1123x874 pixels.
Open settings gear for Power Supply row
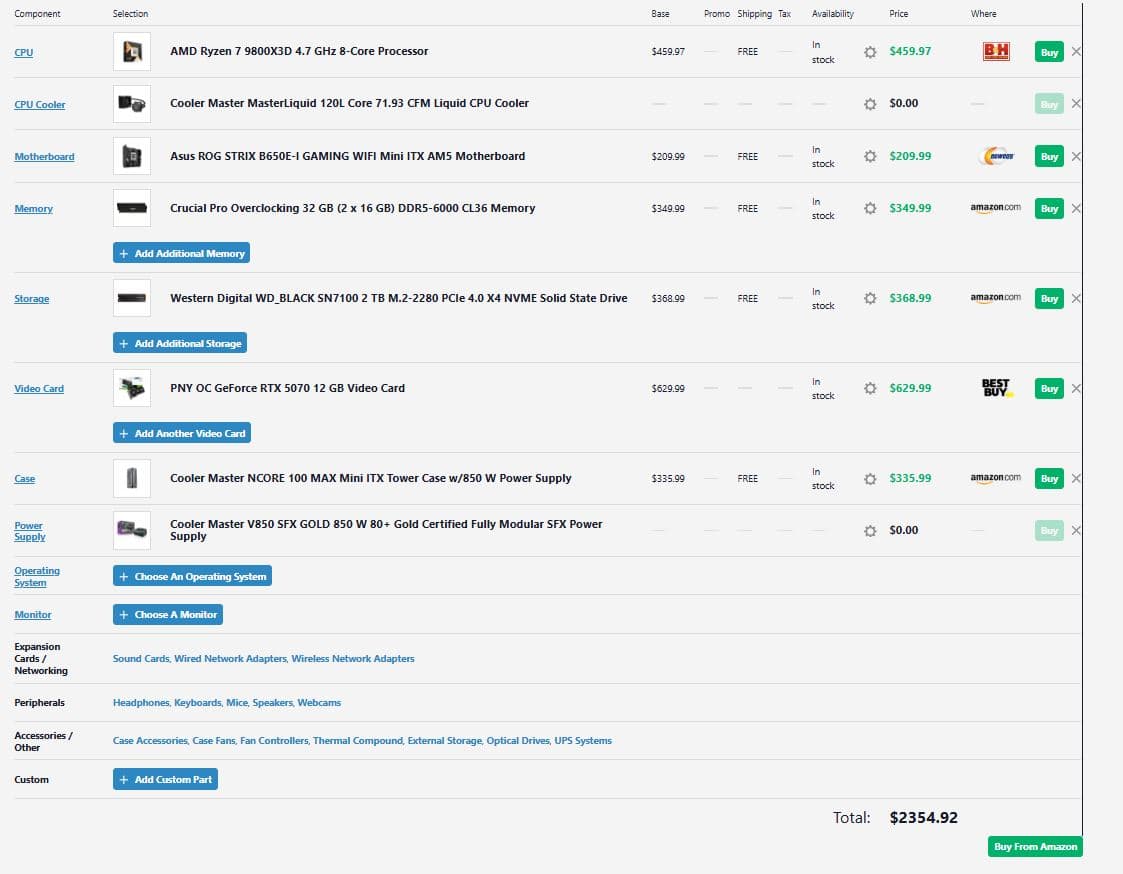tap(870, 531)
